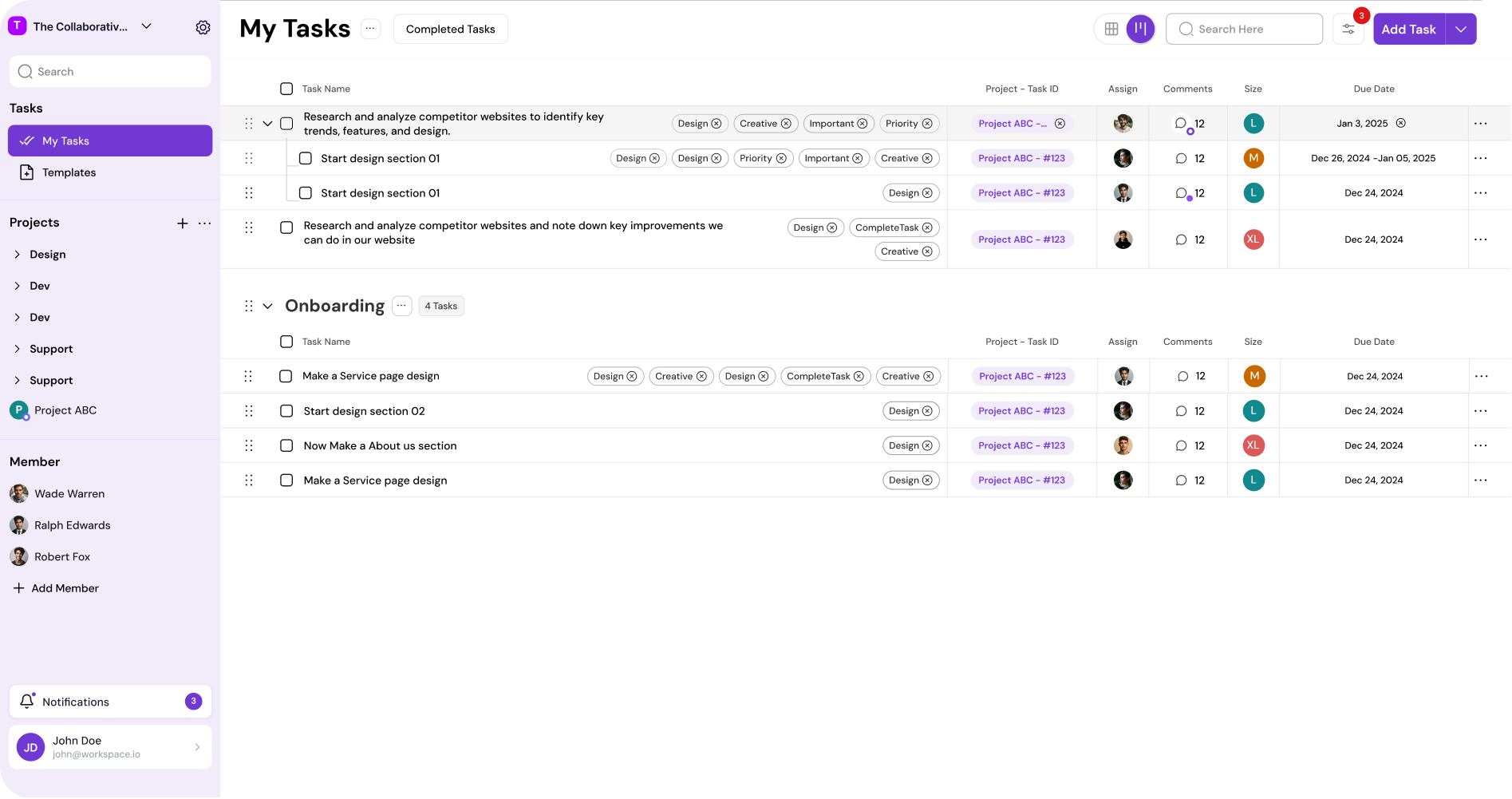The height and width of the screenshot is (799, 1512).
Task: Click Dec 26, 2024 - Jan 05, 2025 due date
Action: point(1373,159)
